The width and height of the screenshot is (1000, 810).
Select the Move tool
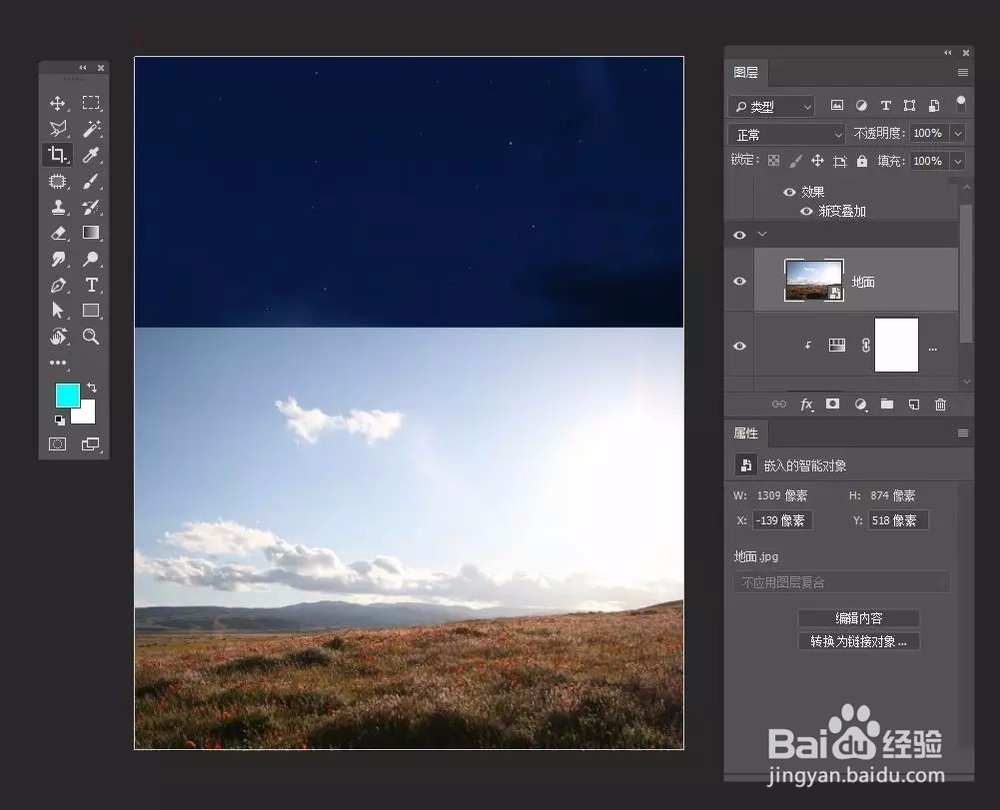(57, 102)
